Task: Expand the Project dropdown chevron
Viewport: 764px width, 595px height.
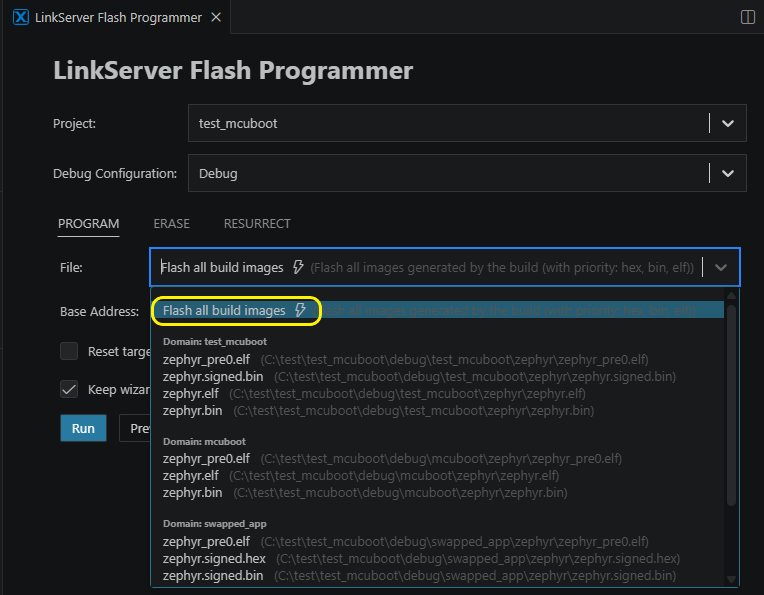Action: click(x=727, y=123)
